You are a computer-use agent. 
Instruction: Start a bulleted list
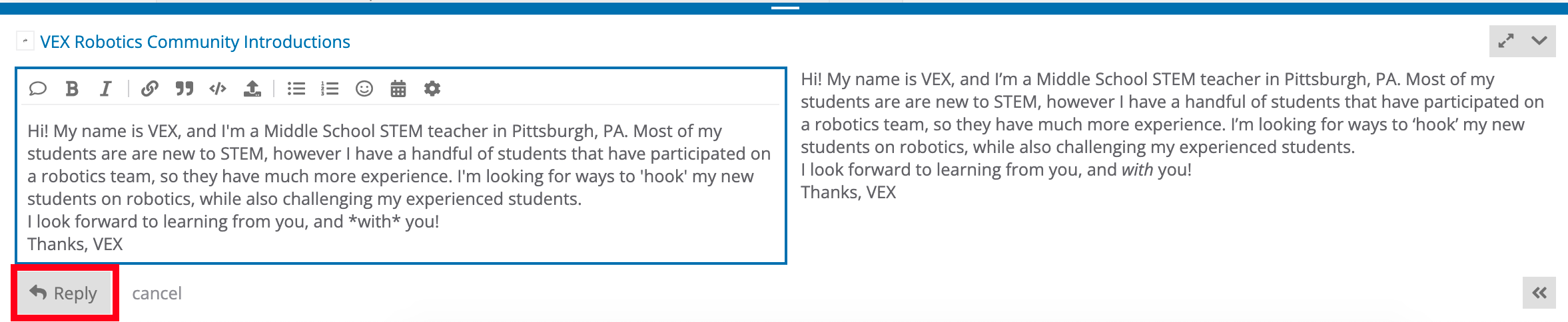296,88
